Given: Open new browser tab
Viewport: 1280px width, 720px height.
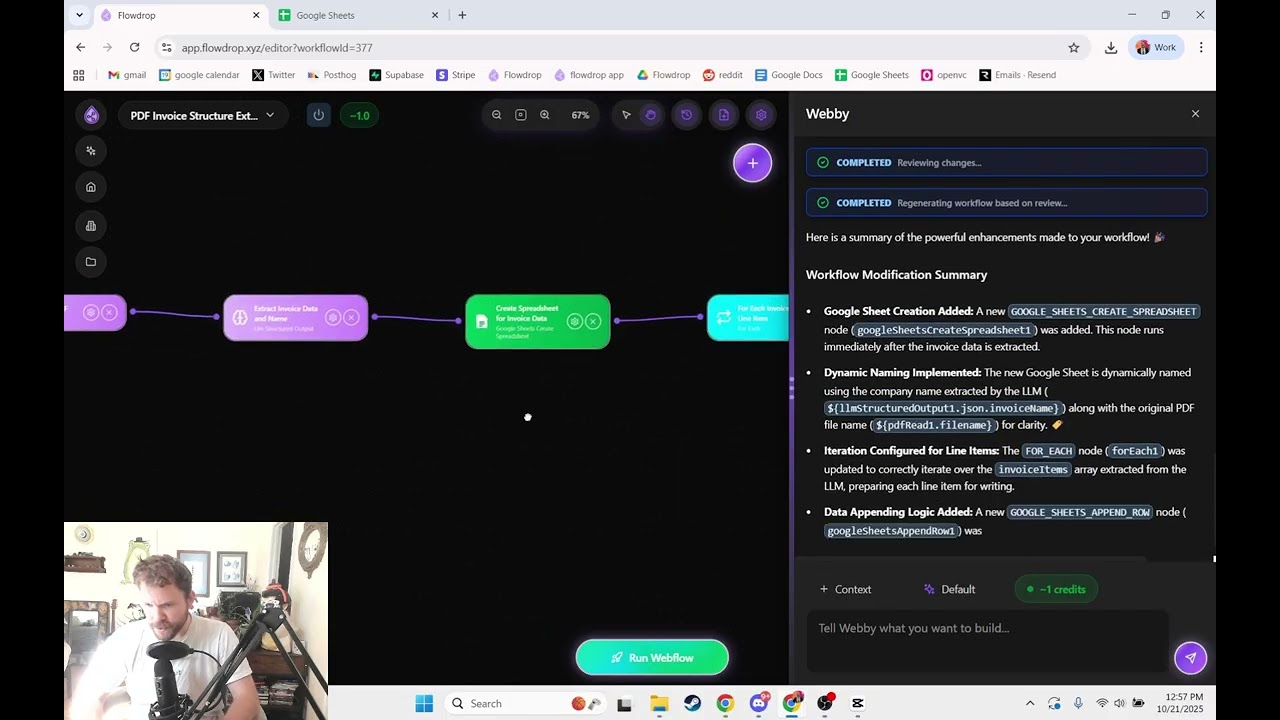Looking at the screenshot, I should tap(462, 15).
